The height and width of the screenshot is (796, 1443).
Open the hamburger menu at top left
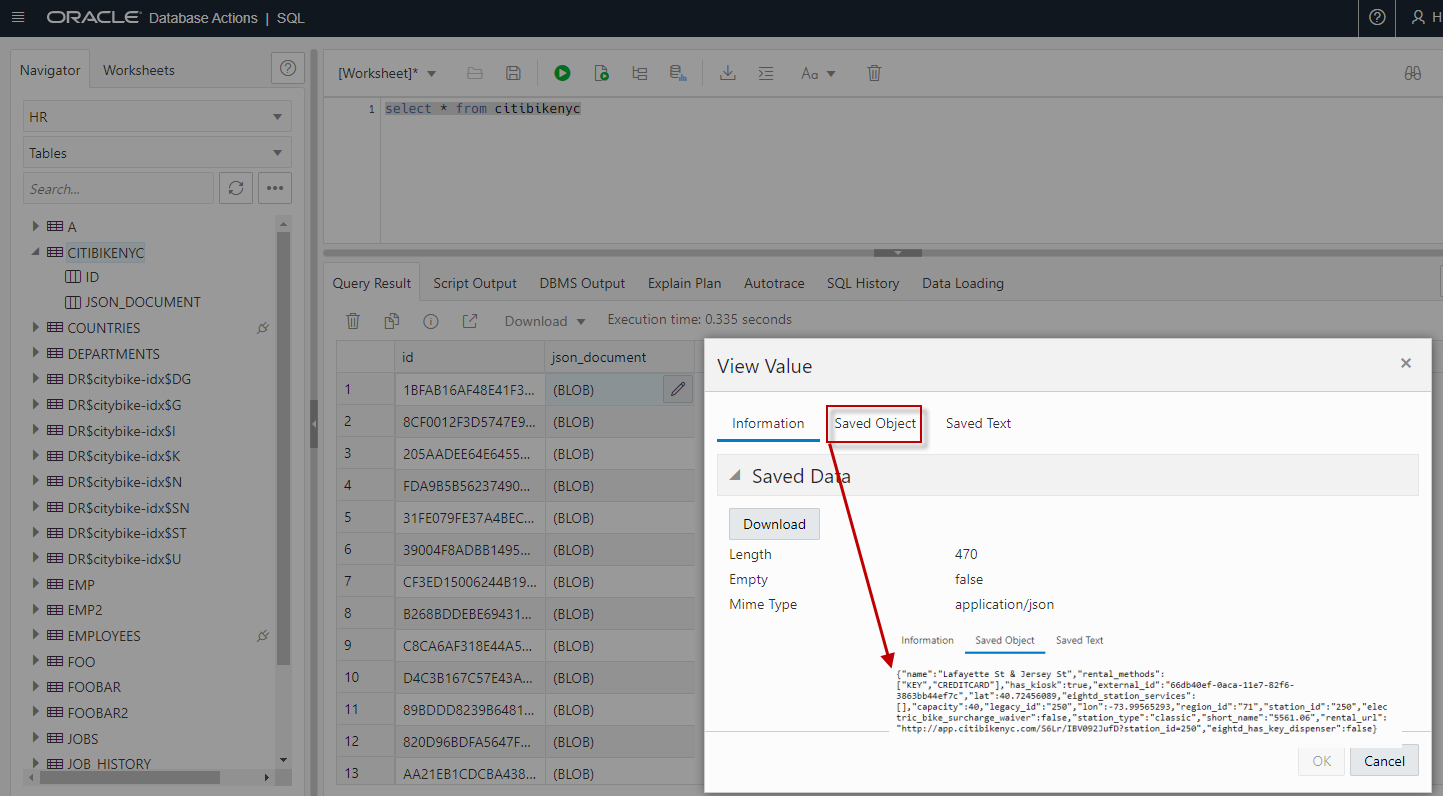(x=17, y=18)
